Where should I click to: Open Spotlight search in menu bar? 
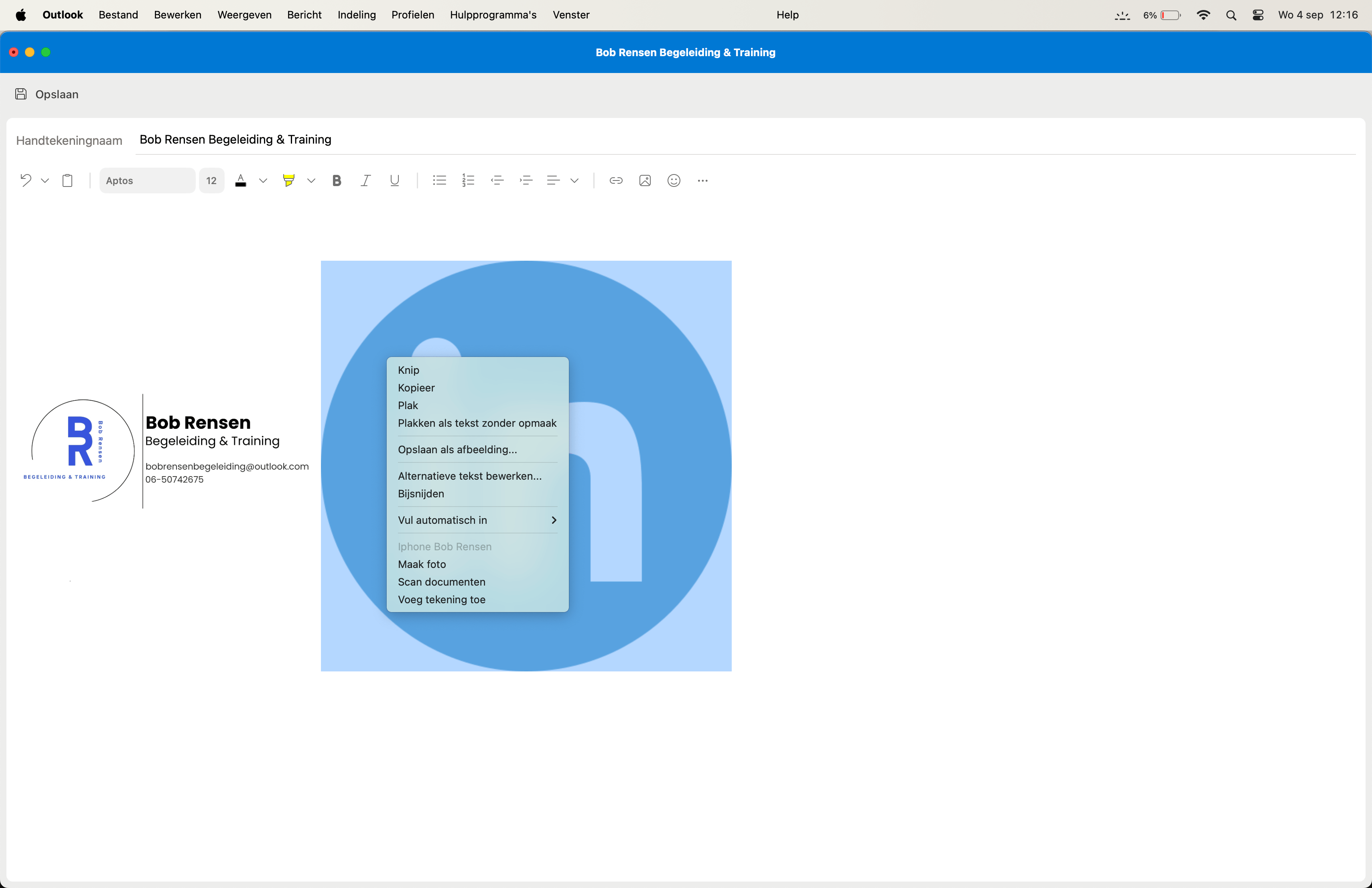(x=1231, y=15)
